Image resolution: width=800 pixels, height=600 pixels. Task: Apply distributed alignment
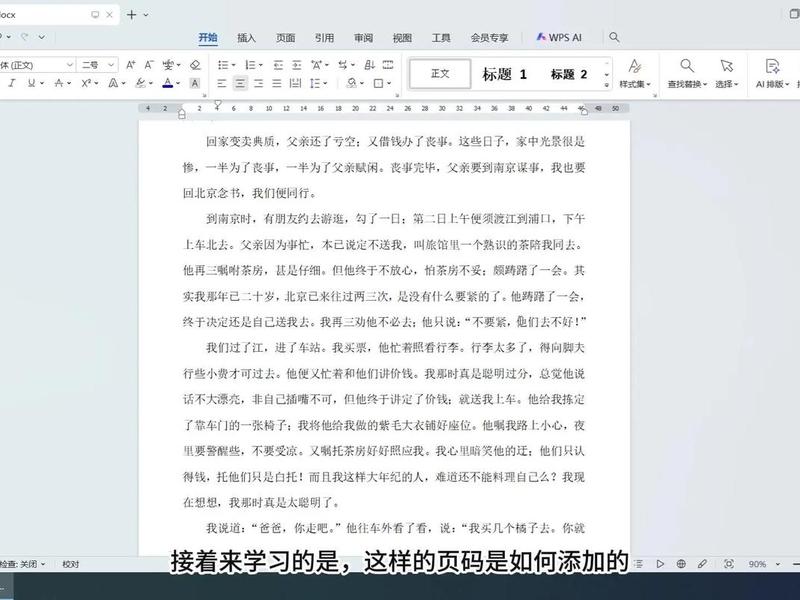click(x=295, y=83)
